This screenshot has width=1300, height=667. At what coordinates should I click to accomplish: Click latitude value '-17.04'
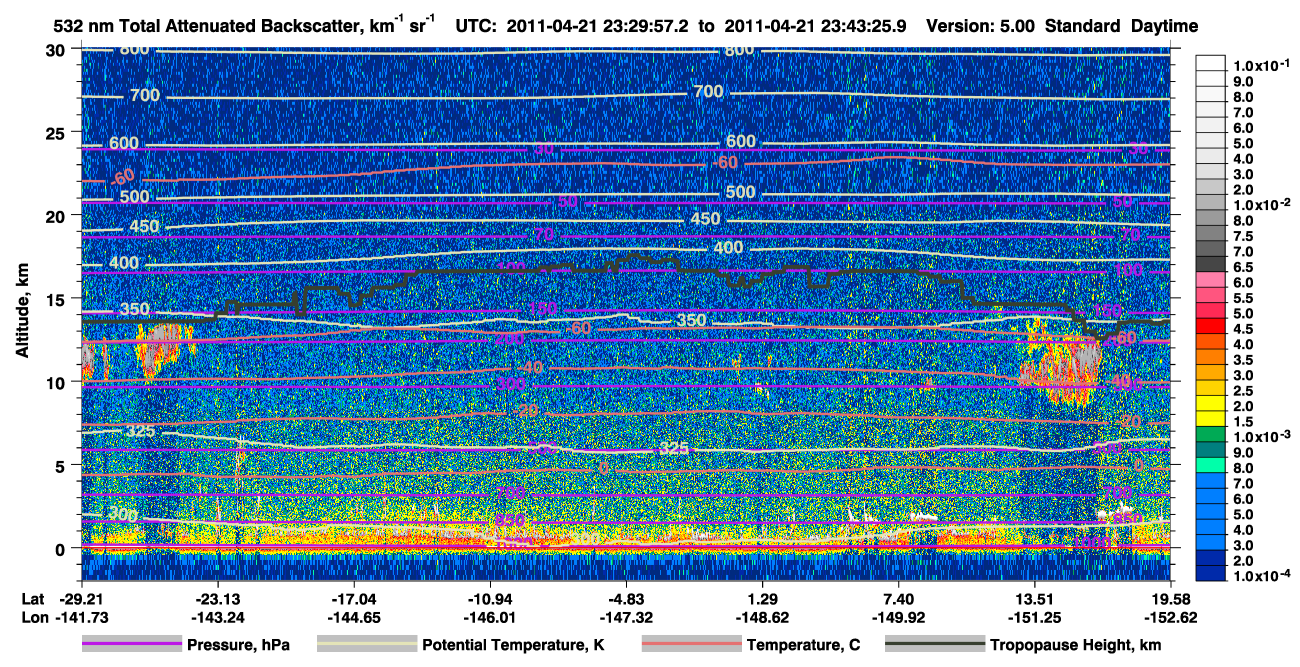pos(354,599)
